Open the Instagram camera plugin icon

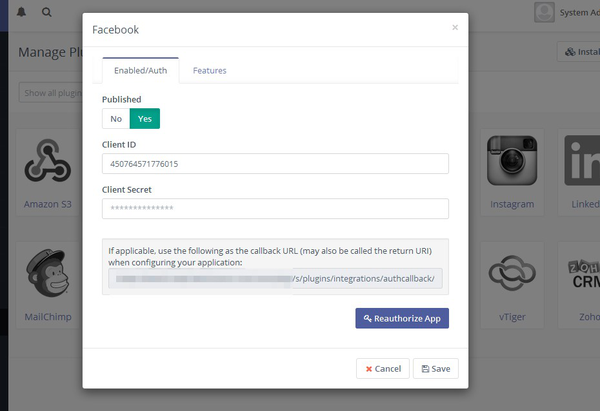coord(512,160)
